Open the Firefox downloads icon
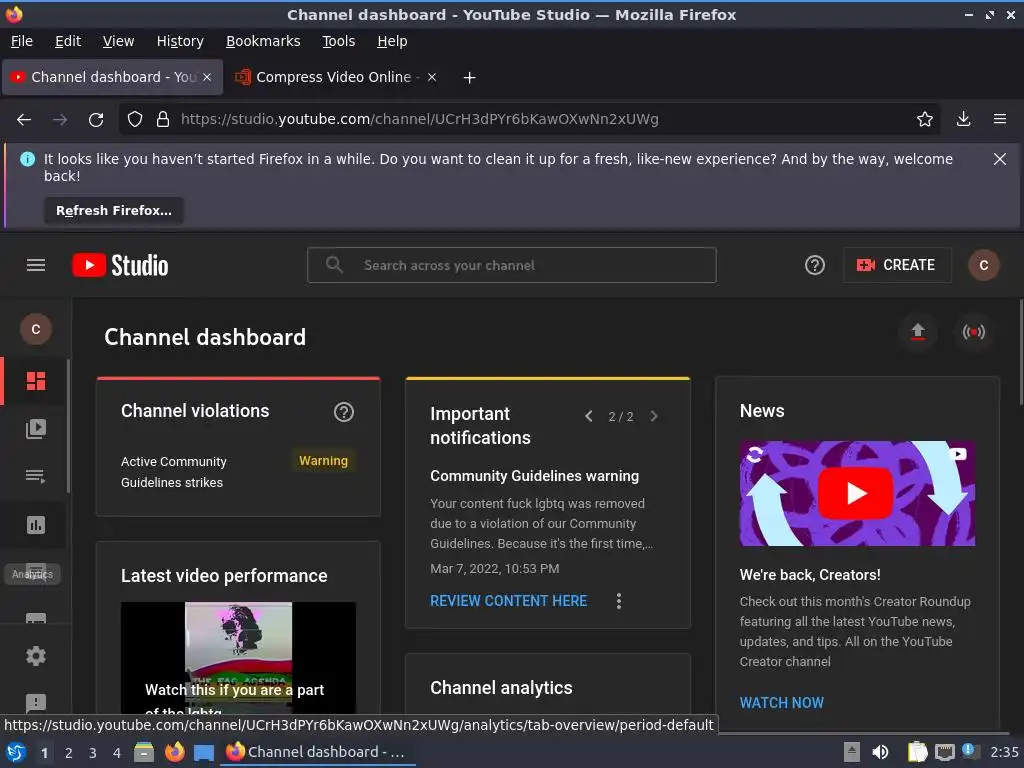This screenshot has height=768, width=1024. coord(963,119)
